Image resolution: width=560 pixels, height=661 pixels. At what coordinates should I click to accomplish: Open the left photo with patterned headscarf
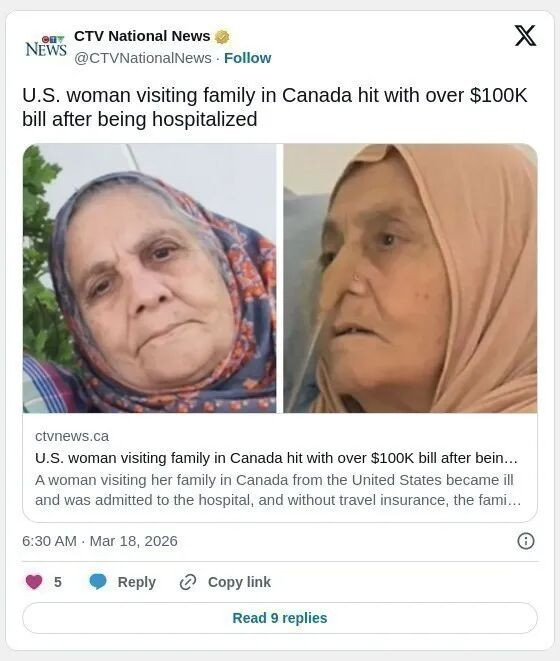click(x=150, y=278)
